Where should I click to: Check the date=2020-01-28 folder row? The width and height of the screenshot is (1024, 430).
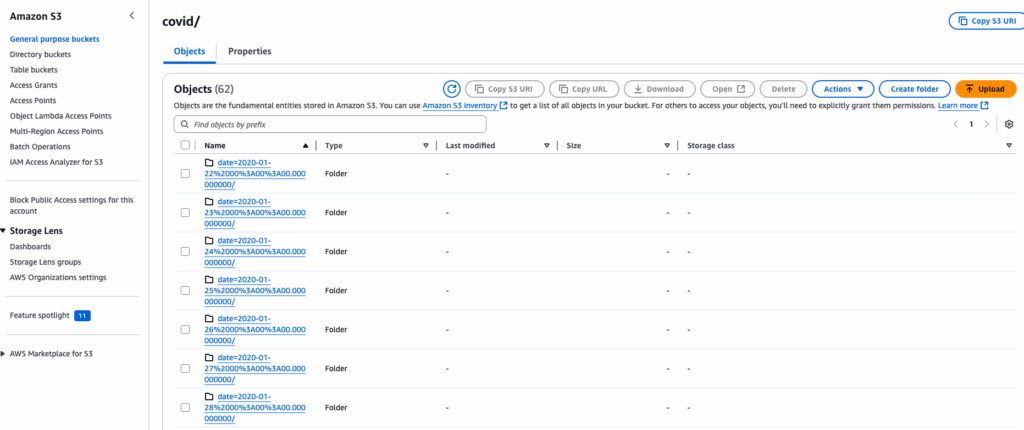pos(185,407)
